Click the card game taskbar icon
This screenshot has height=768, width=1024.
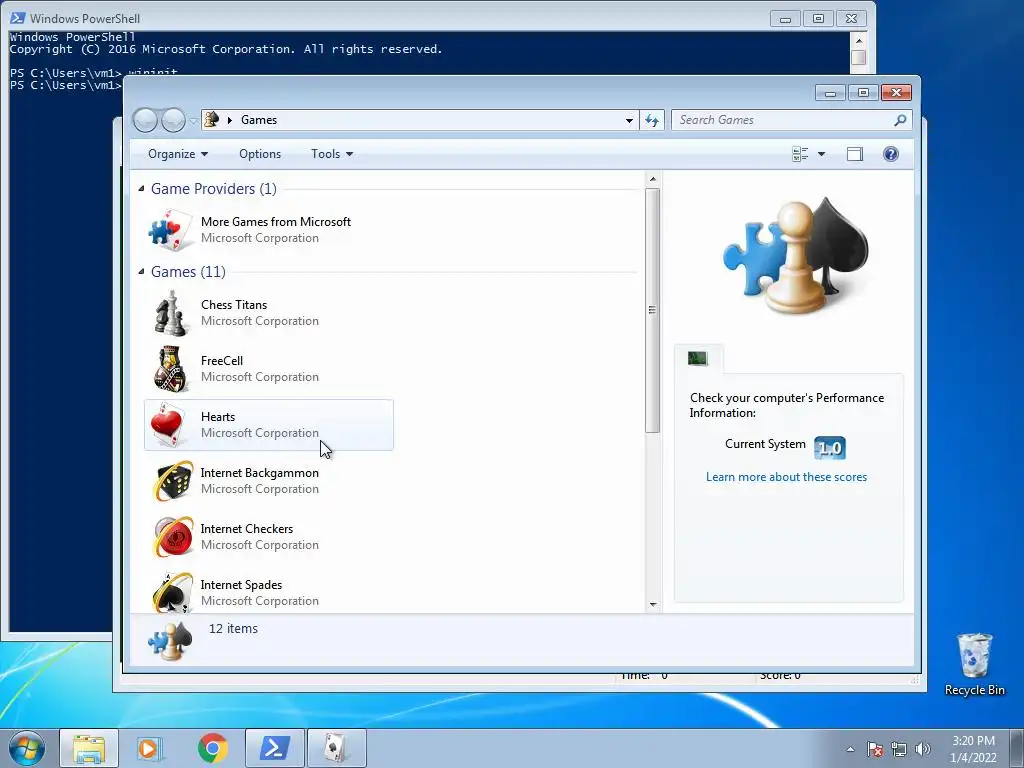tap(337, 748)
